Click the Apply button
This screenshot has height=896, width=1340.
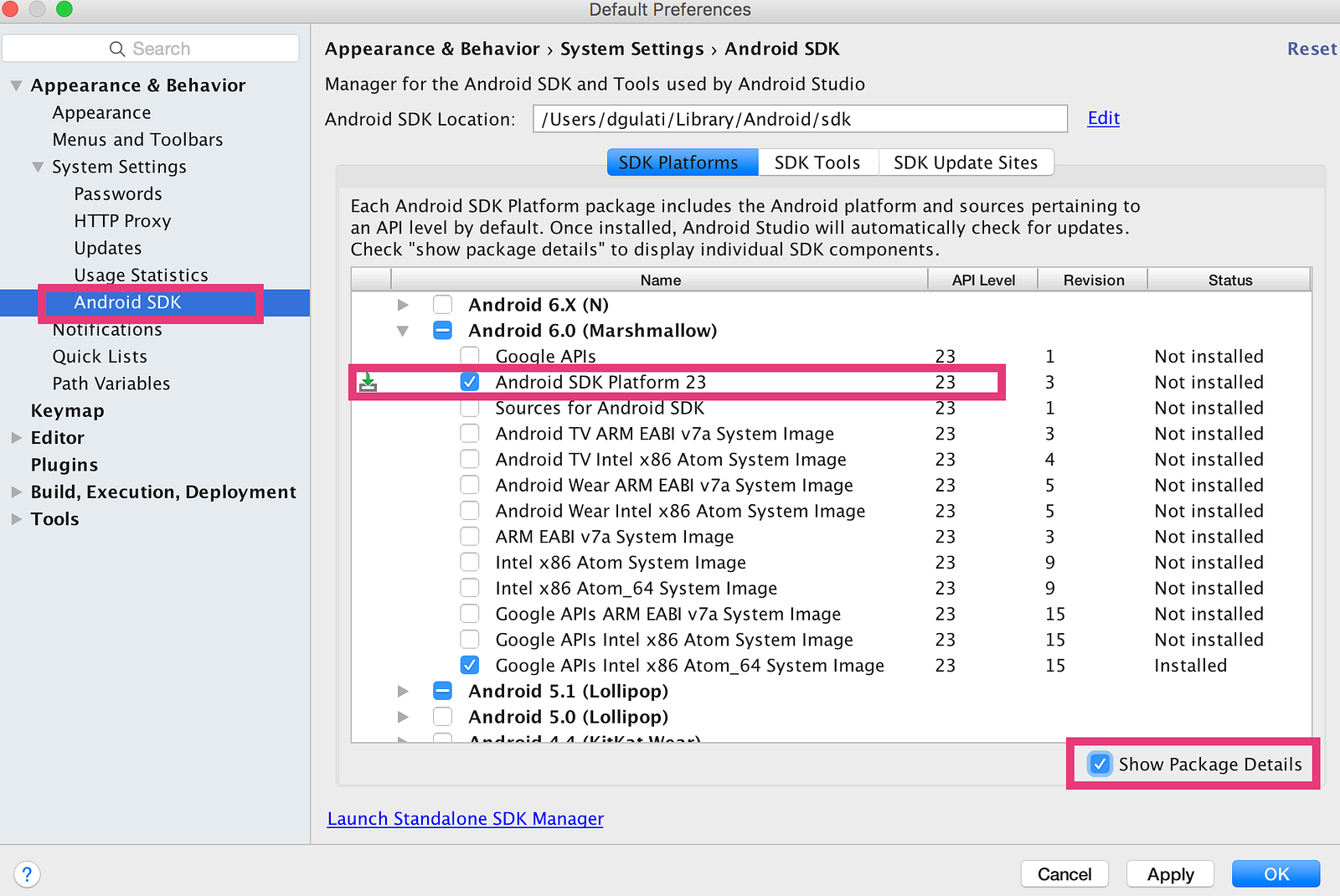point(1171,874)
